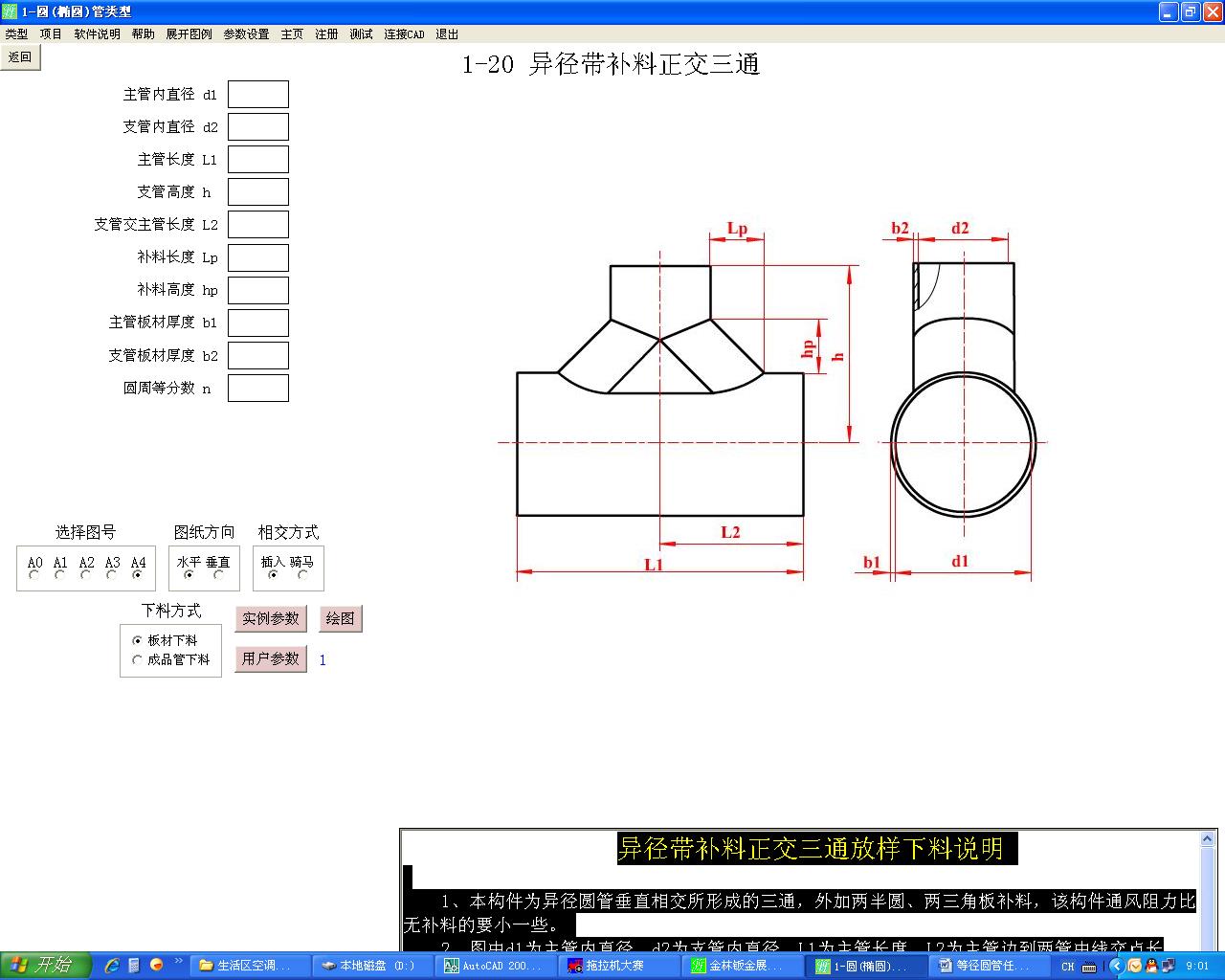Open the 帮助 menu

[x=143, y=33]
